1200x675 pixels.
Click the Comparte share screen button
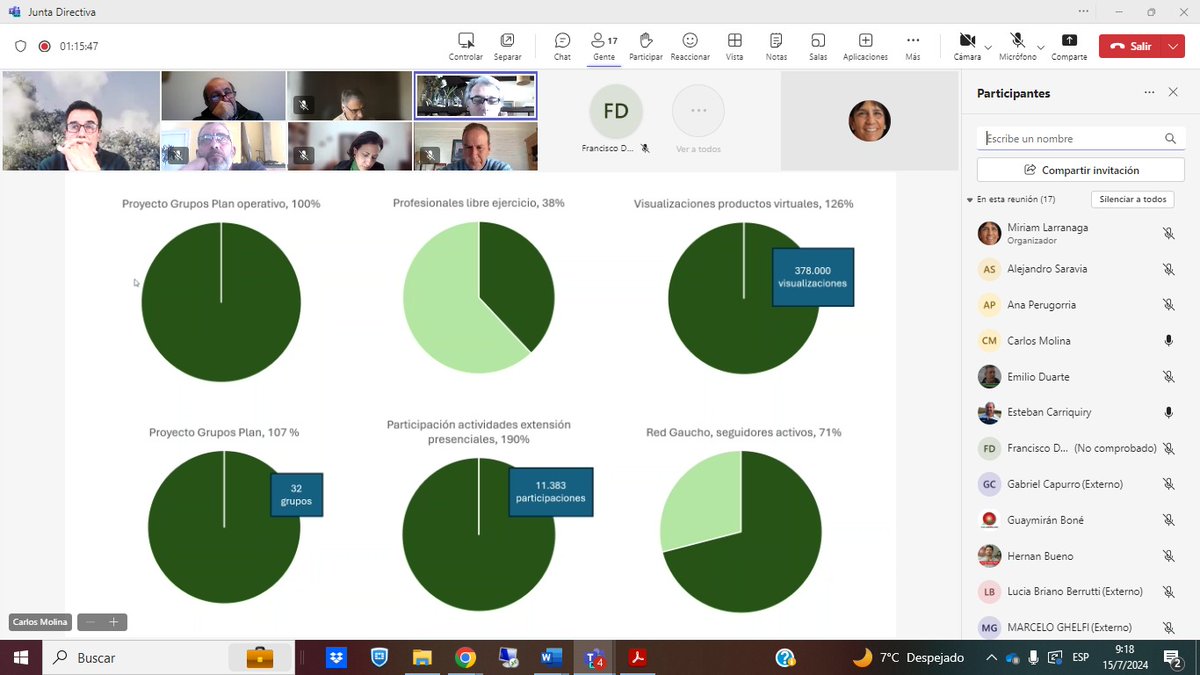(x=1069, y=46)
